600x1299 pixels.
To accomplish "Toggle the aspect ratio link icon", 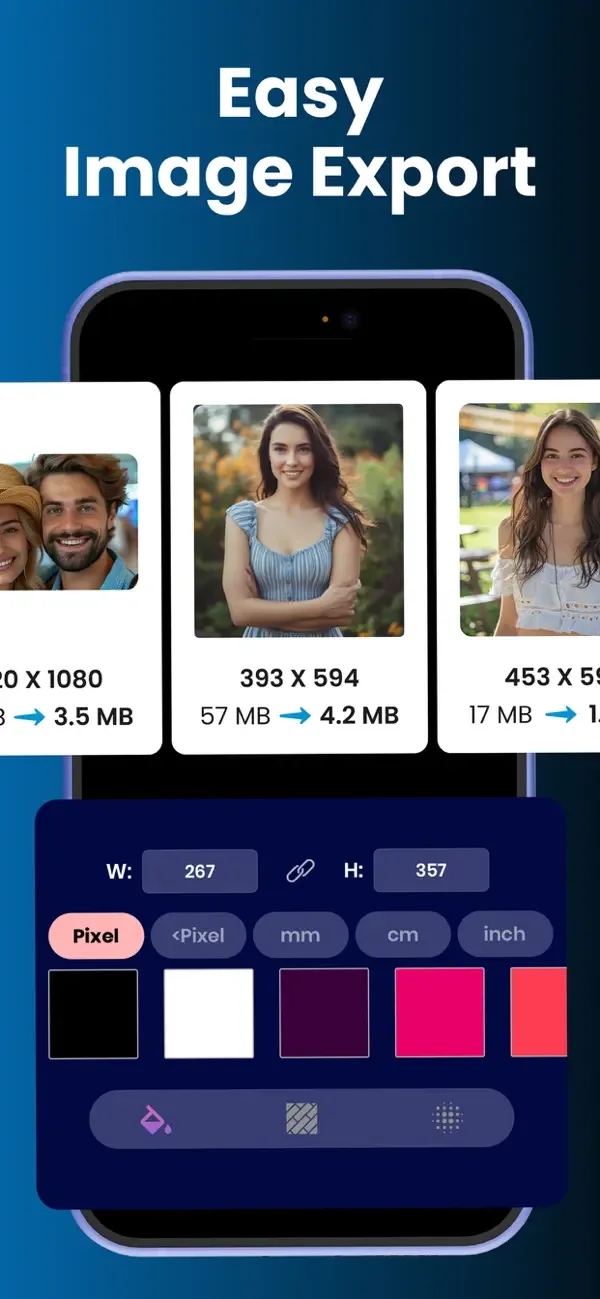I will pos(300,871).
